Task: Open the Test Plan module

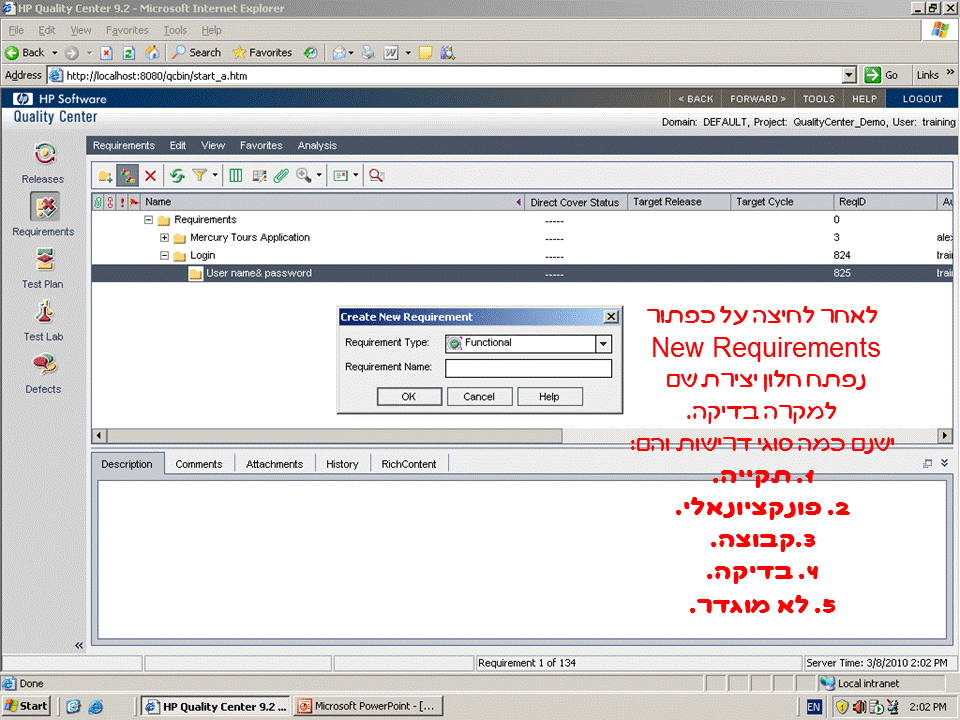Action: coord(43,268)
